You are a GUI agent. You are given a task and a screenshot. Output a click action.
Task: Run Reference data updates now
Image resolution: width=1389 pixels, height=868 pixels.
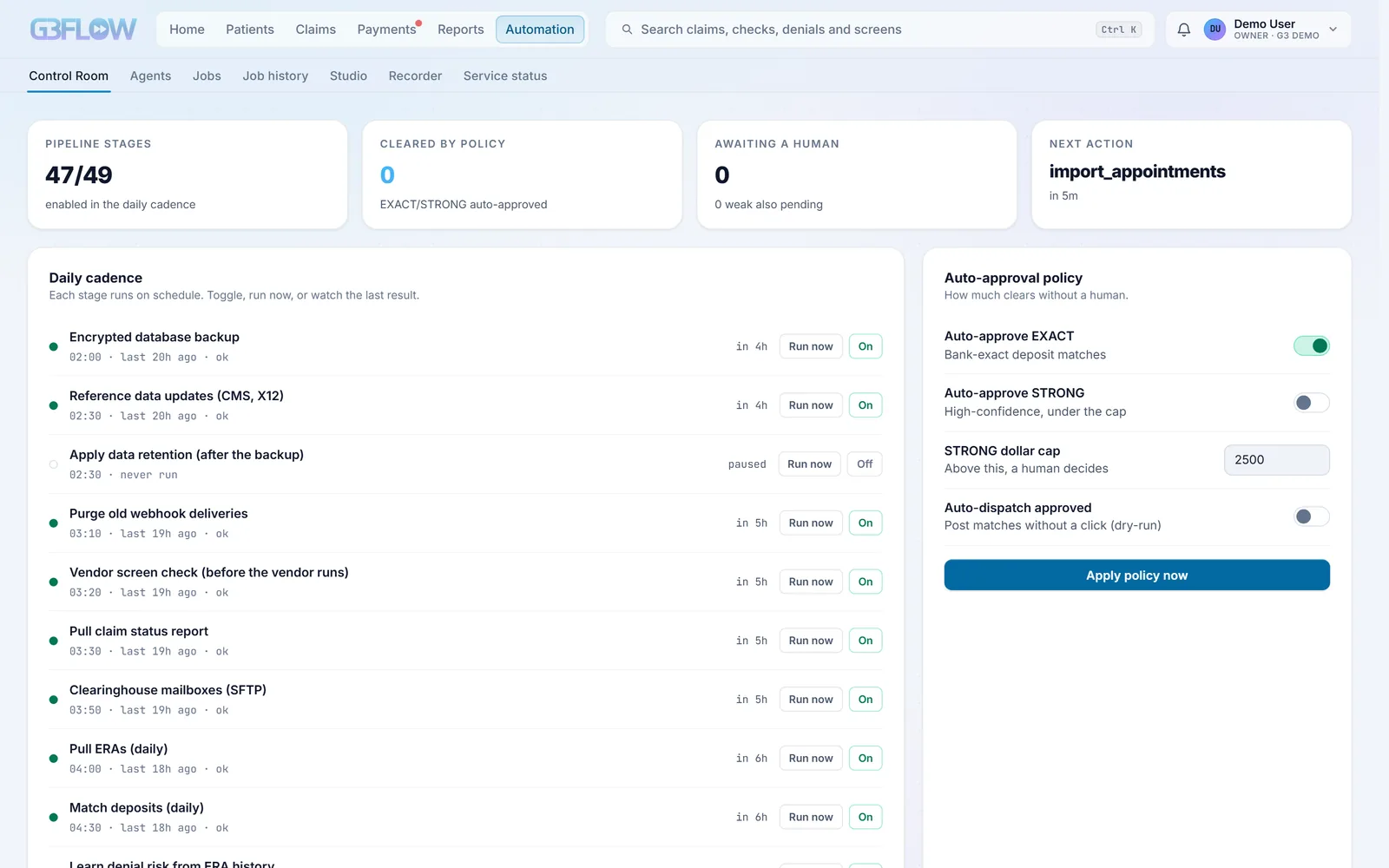click(x=811, y=405)
